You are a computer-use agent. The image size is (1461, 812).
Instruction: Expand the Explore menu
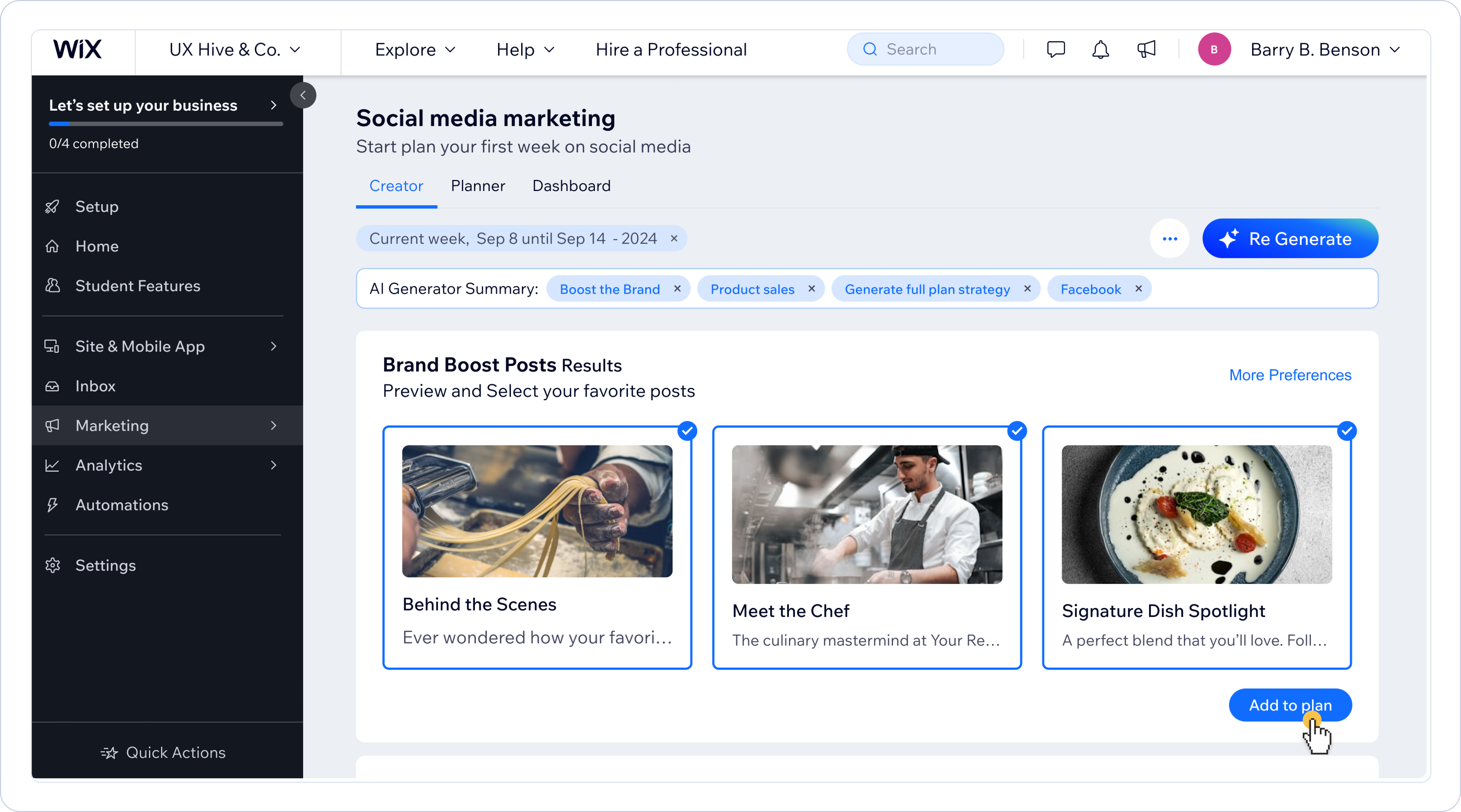click(415, 49)
